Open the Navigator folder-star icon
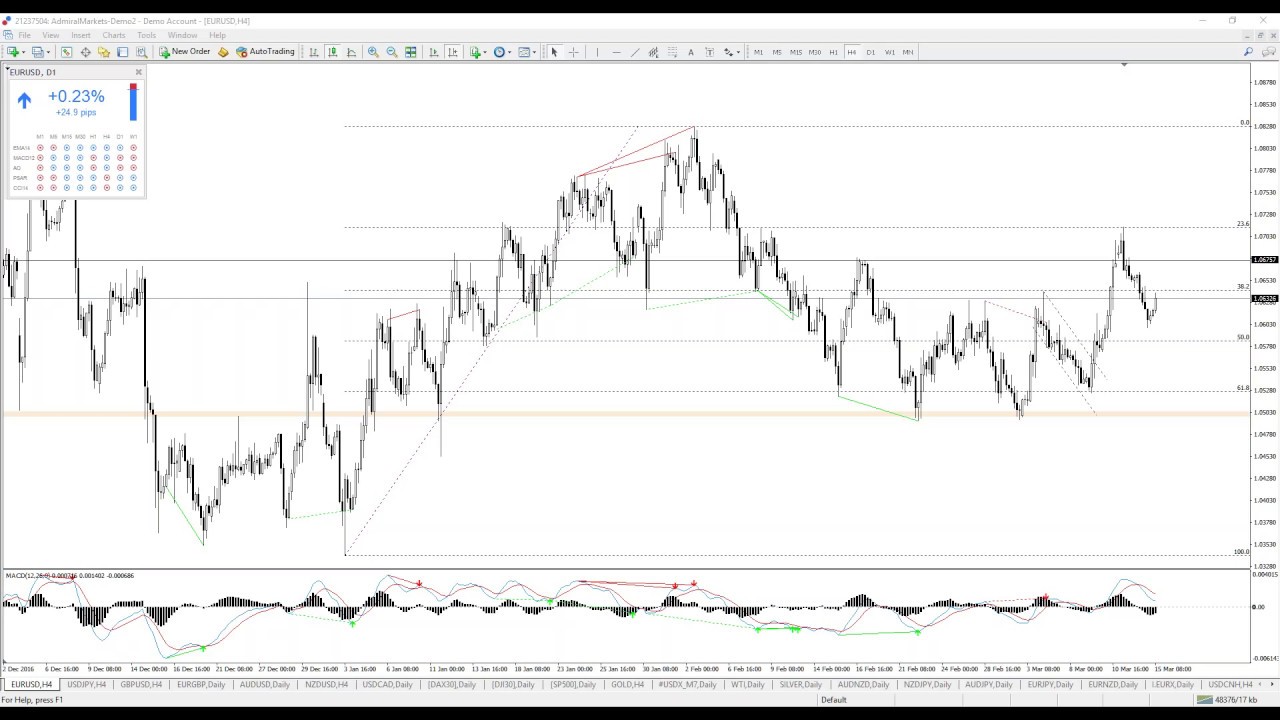The height and width of the screenshot is (720, 1280). (104, 52)
